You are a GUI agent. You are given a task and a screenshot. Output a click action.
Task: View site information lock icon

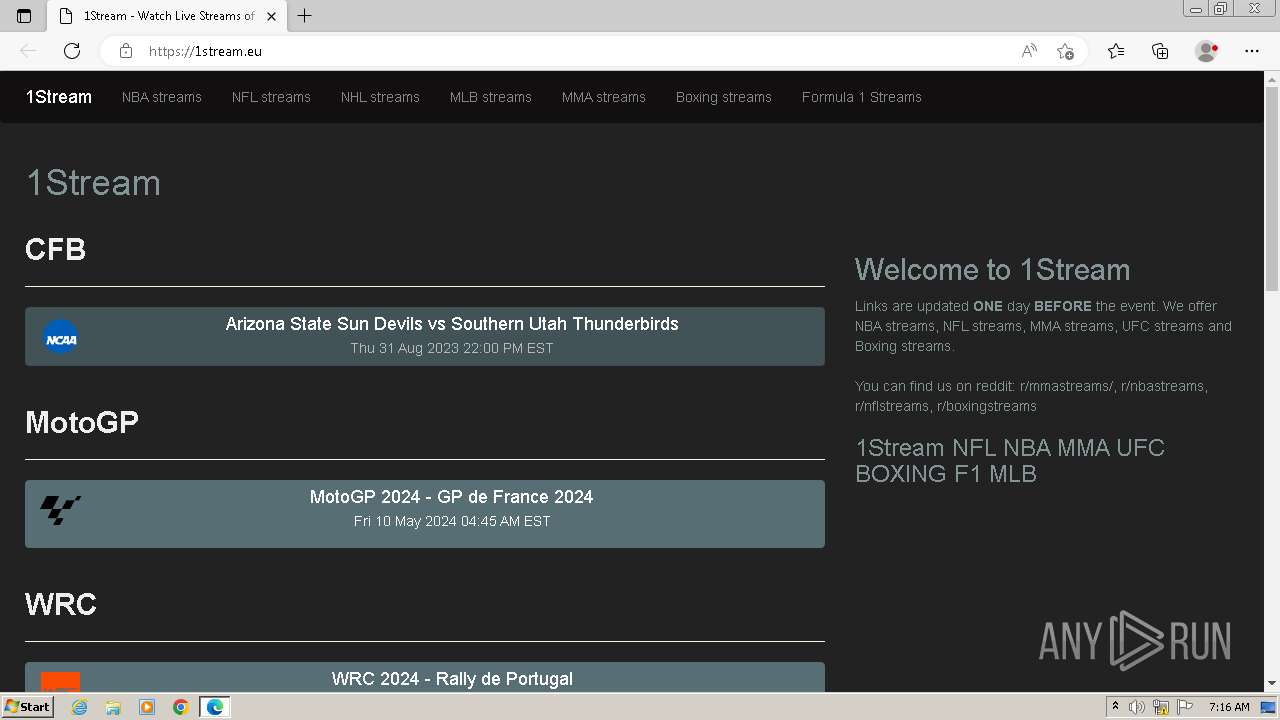coord(125,51)
